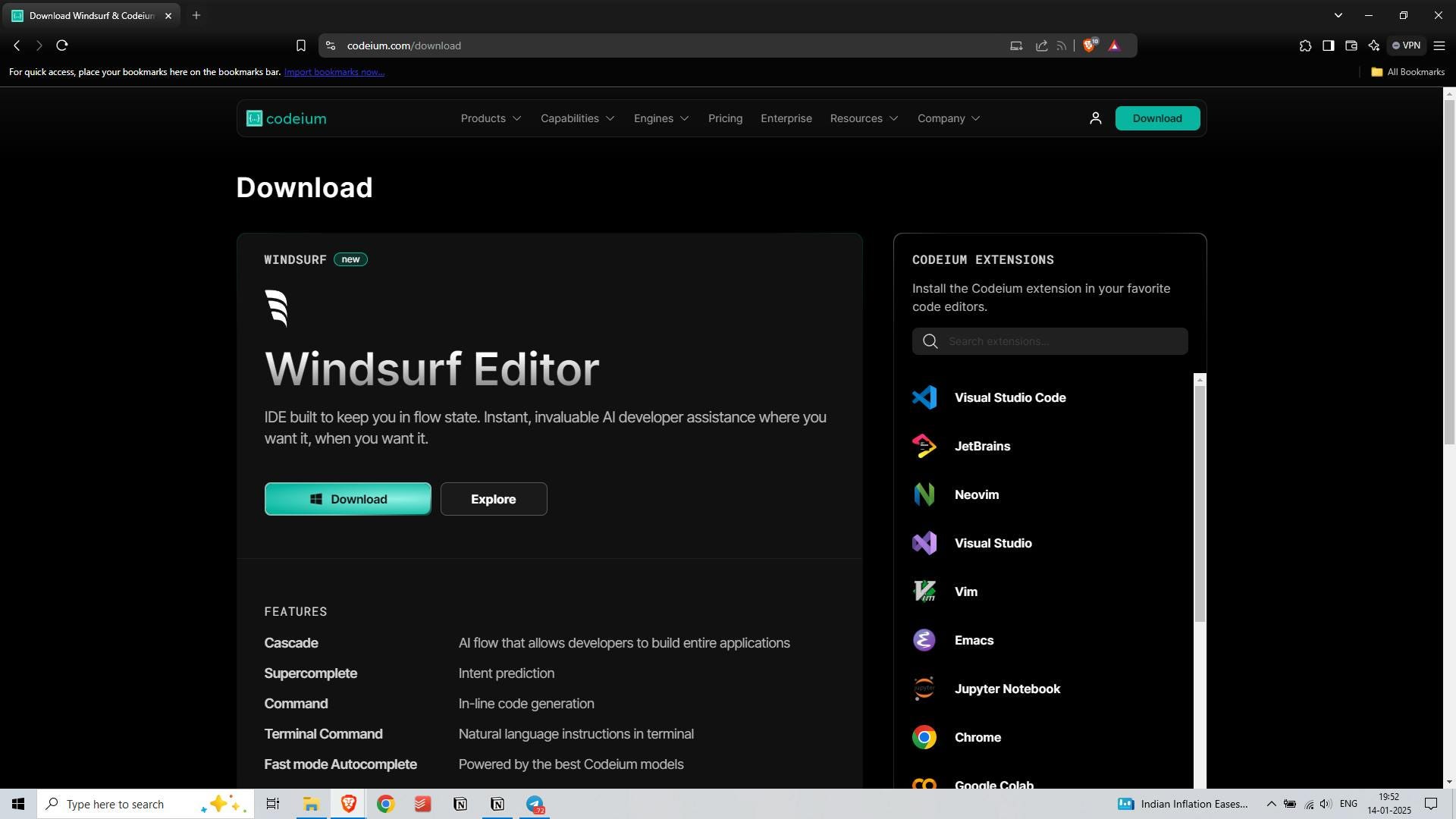Toggle the browser sidebar panel

tap(1328, 45)
